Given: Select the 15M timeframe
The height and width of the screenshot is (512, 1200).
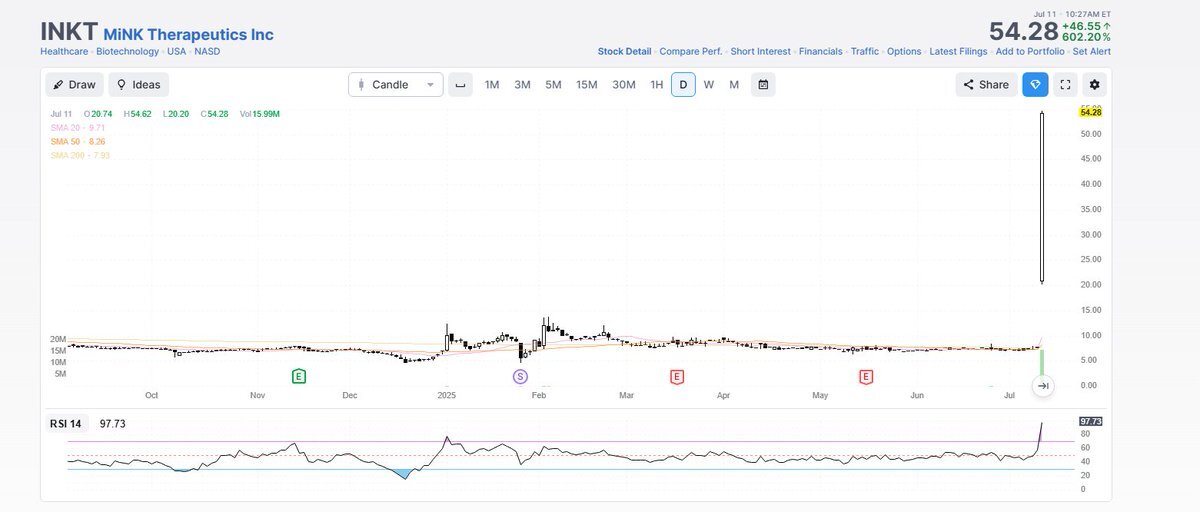Looking at the screenshot, I should pyautogui.click(x=587, y=85).
